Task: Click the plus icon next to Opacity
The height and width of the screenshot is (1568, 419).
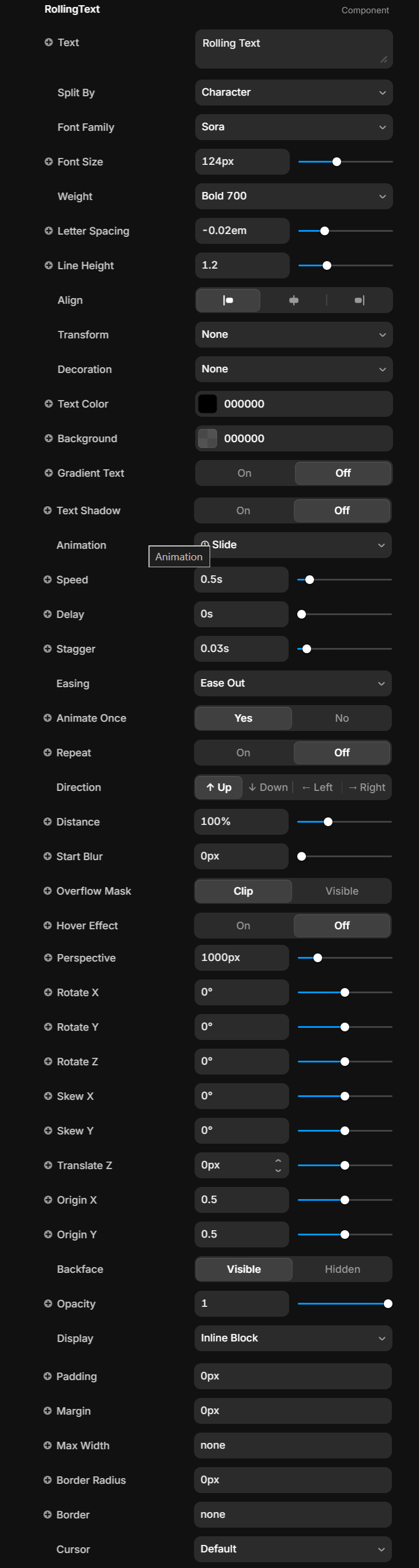Action: pyautogui.click(x=47, y=1303)
